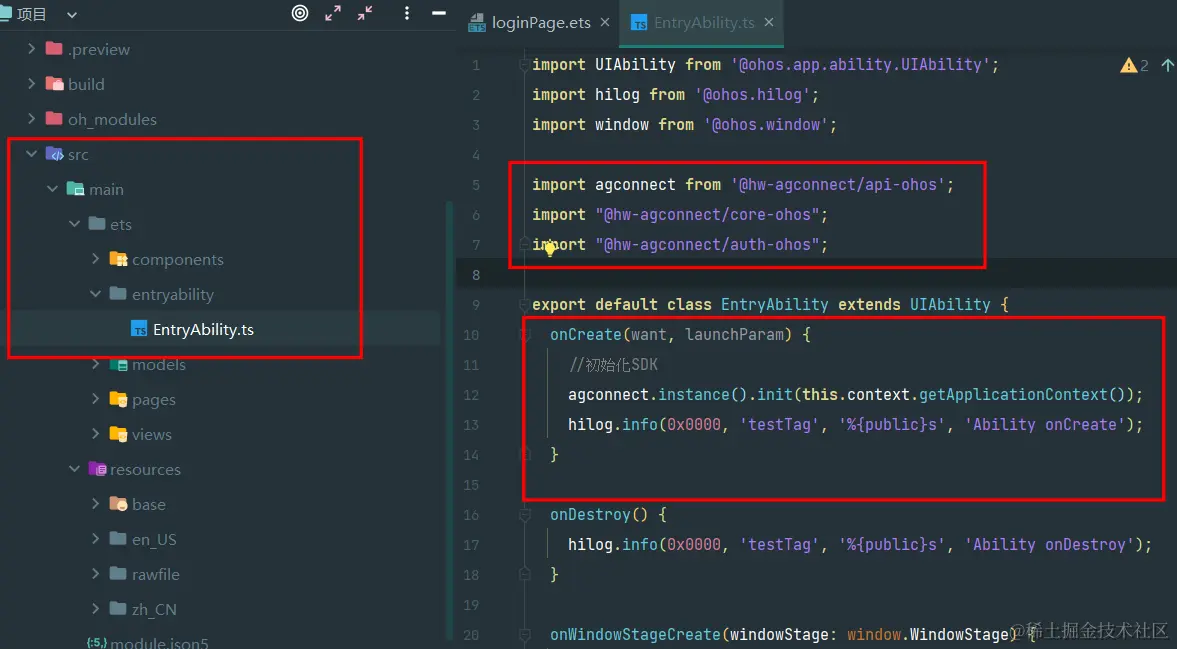This screenshot has height=649, width=1177.
Task: Expand the .preview folder
Action: click(x=32, y=49)
